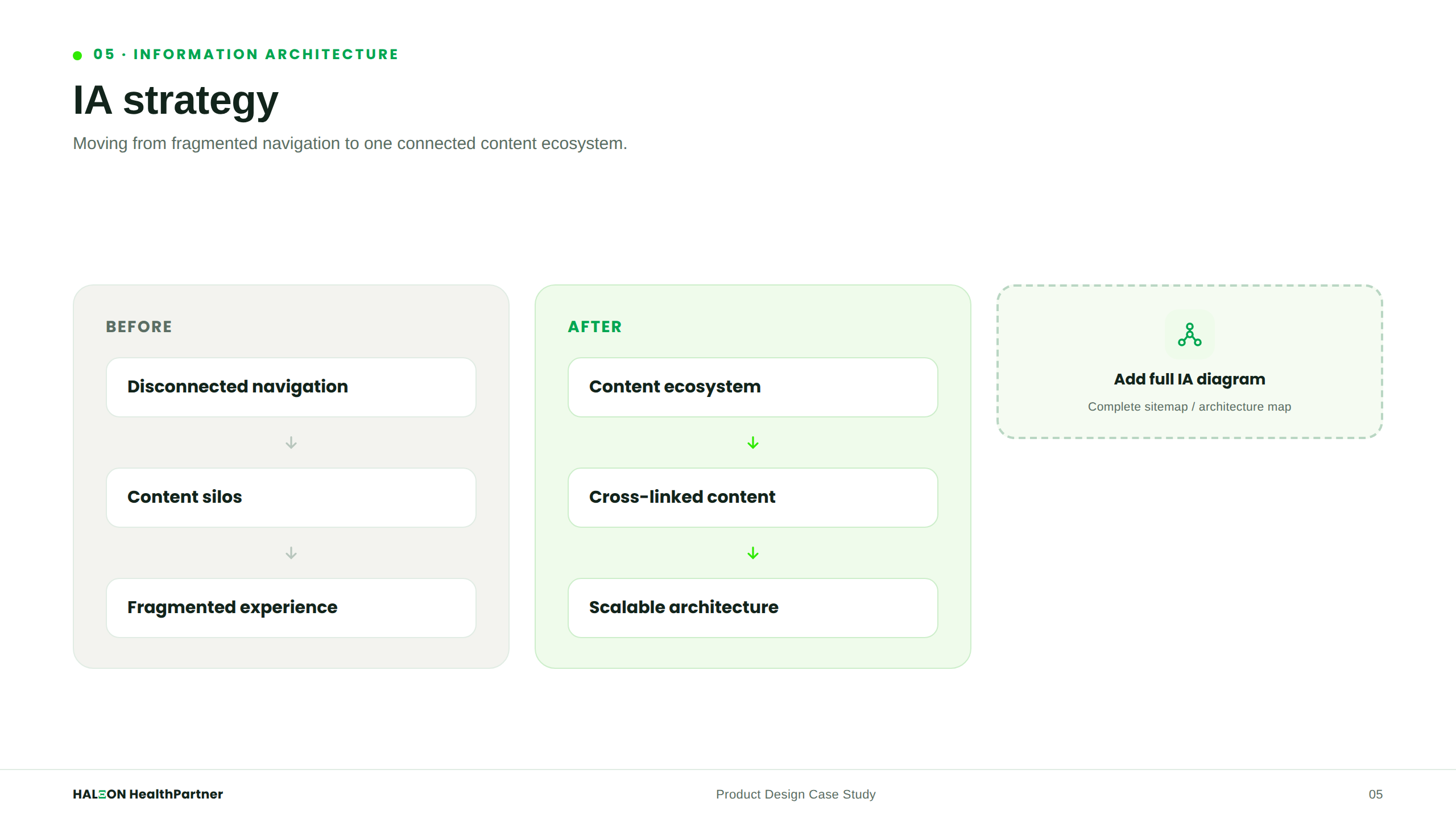Click the green arrow below Cross-linked content
Viewport: 1456px width, 819px height.
coord(753,553)
